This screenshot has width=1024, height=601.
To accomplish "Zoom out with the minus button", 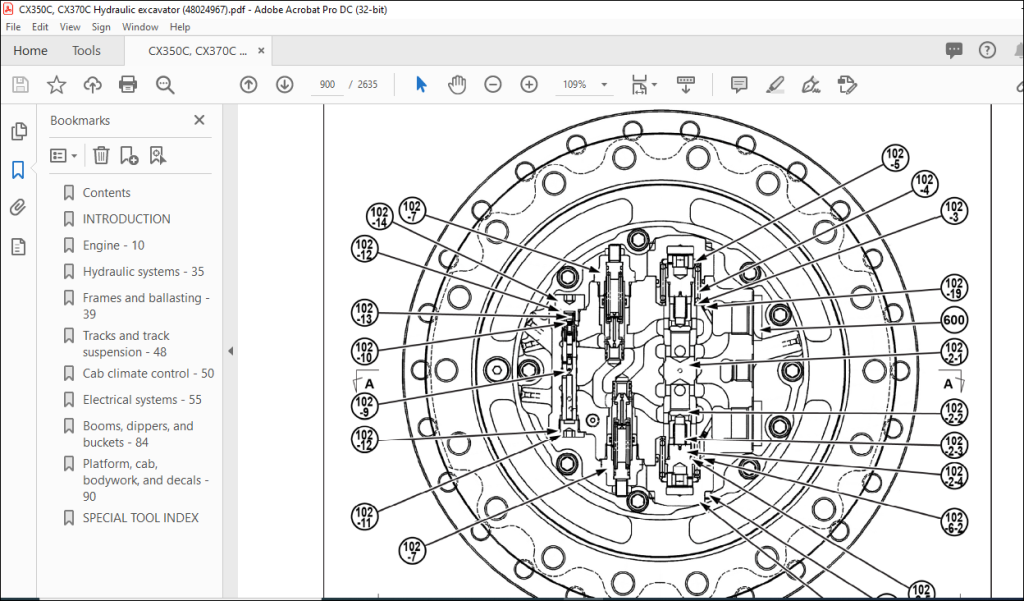I will (x=493, y=84).
